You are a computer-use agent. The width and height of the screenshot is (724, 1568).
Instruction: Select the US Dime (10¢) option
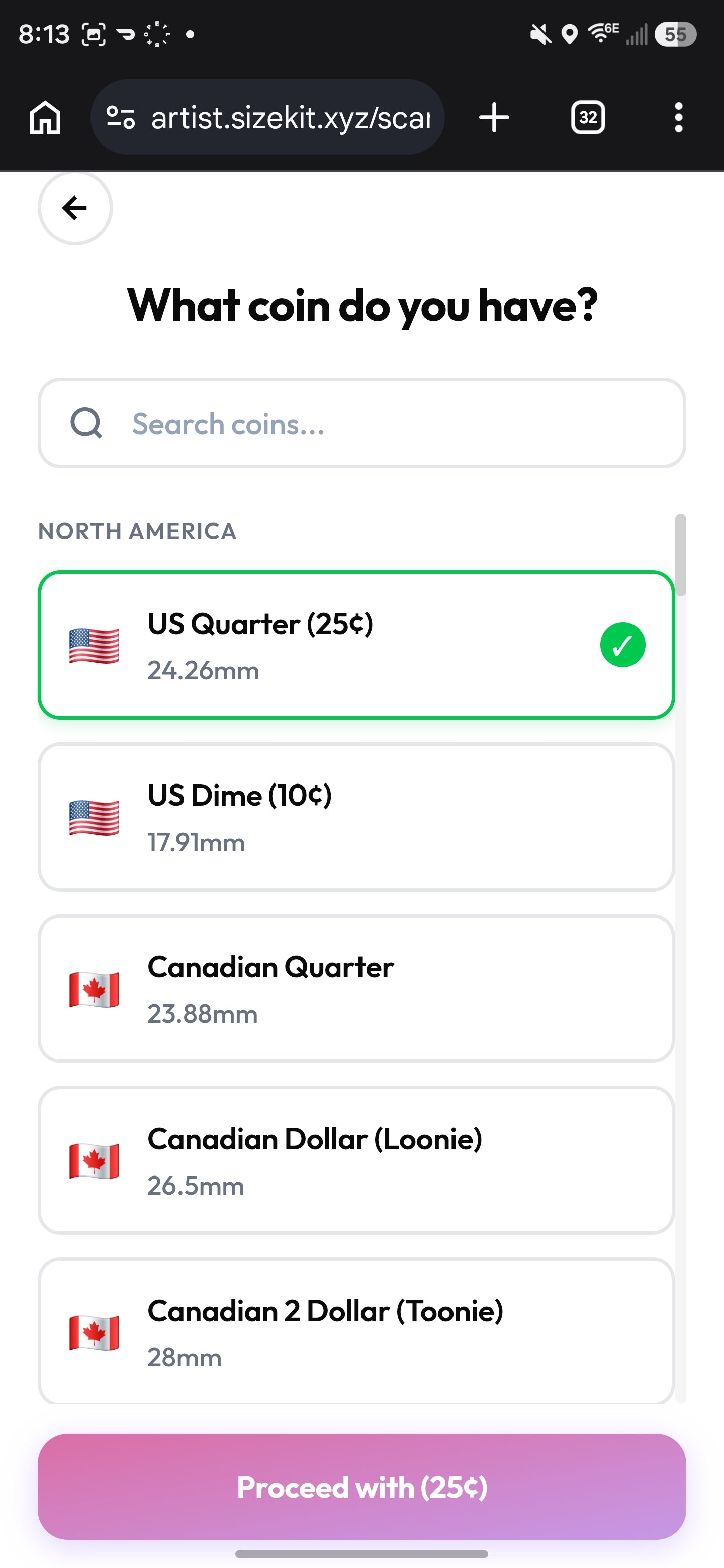click(x=356, y=817)
